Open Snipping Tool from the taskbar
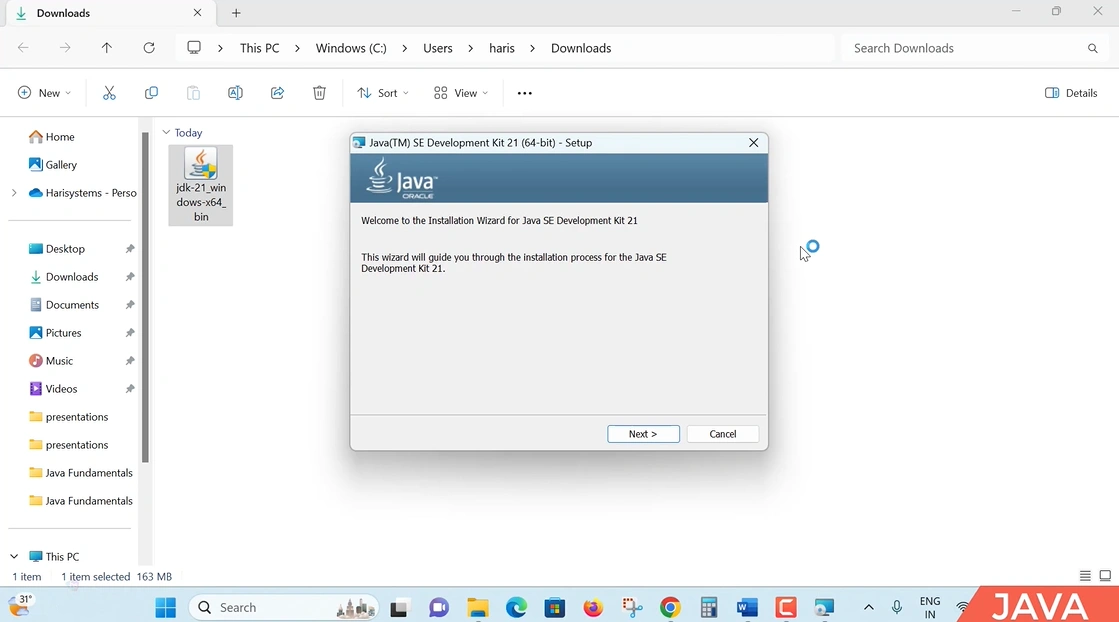1119x622 pixels. pos(632,608)
